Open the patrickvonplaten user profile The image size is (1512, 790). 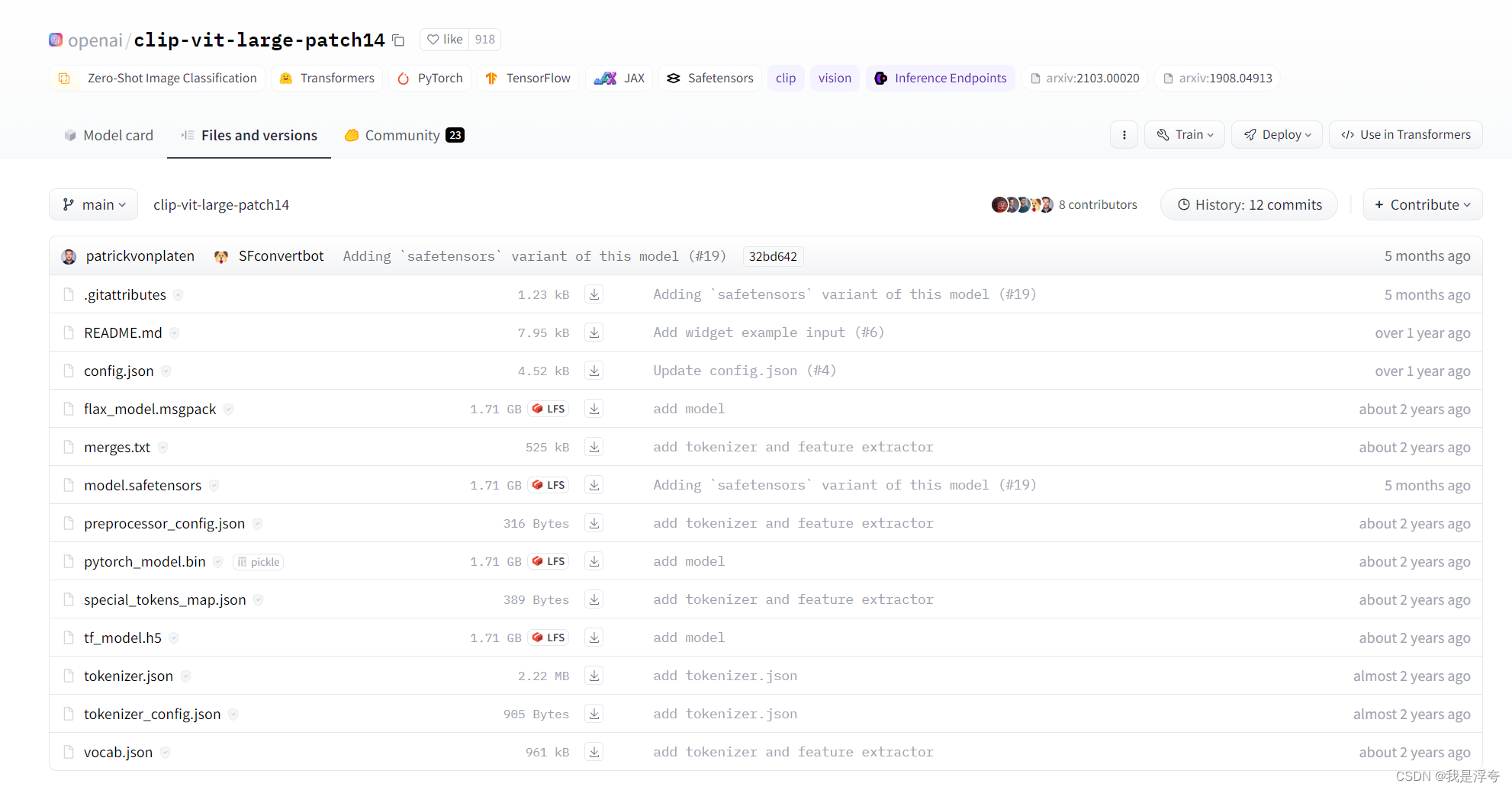[140, 256]
